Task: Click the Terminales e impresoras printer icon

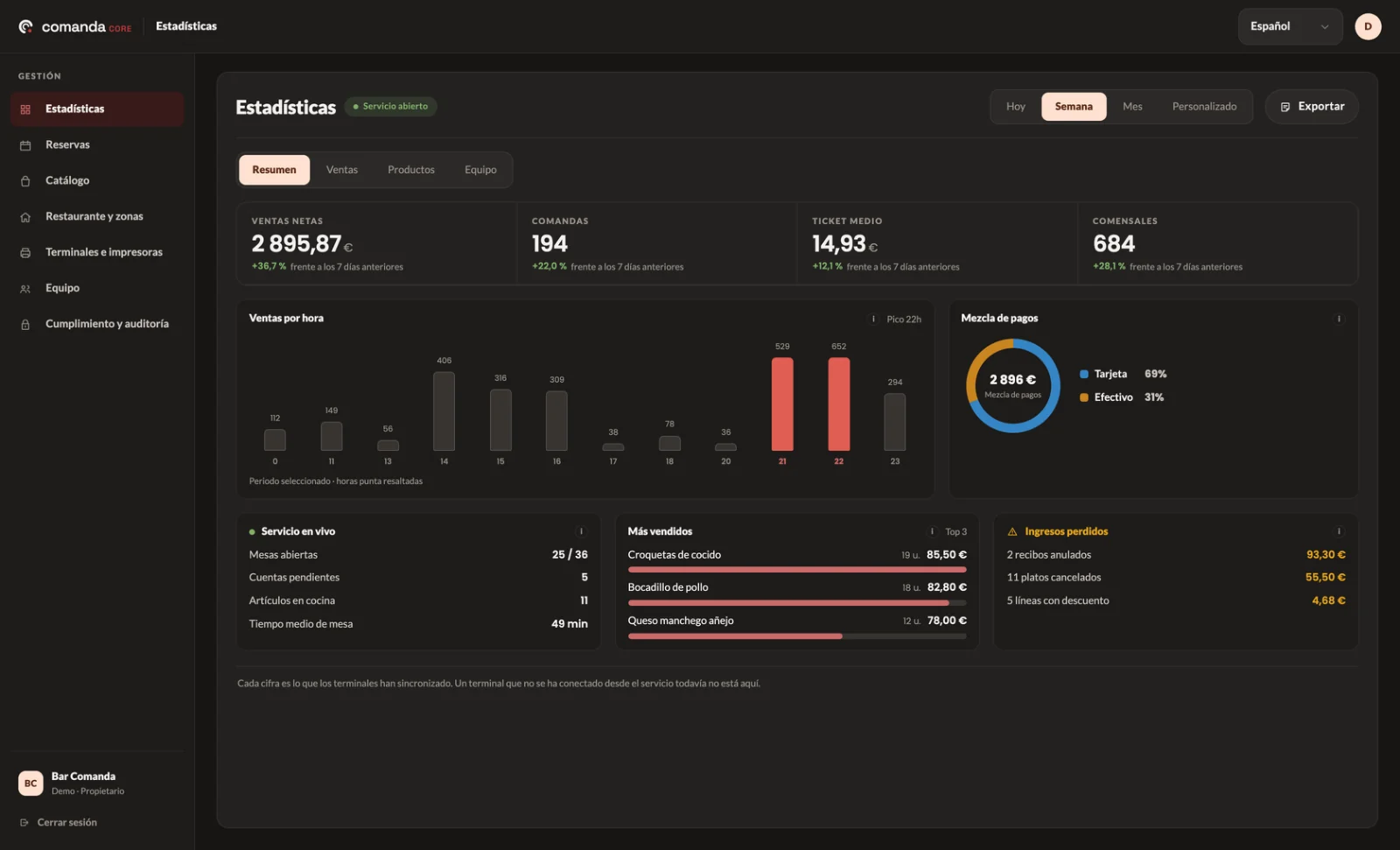Action: point(25,253)
